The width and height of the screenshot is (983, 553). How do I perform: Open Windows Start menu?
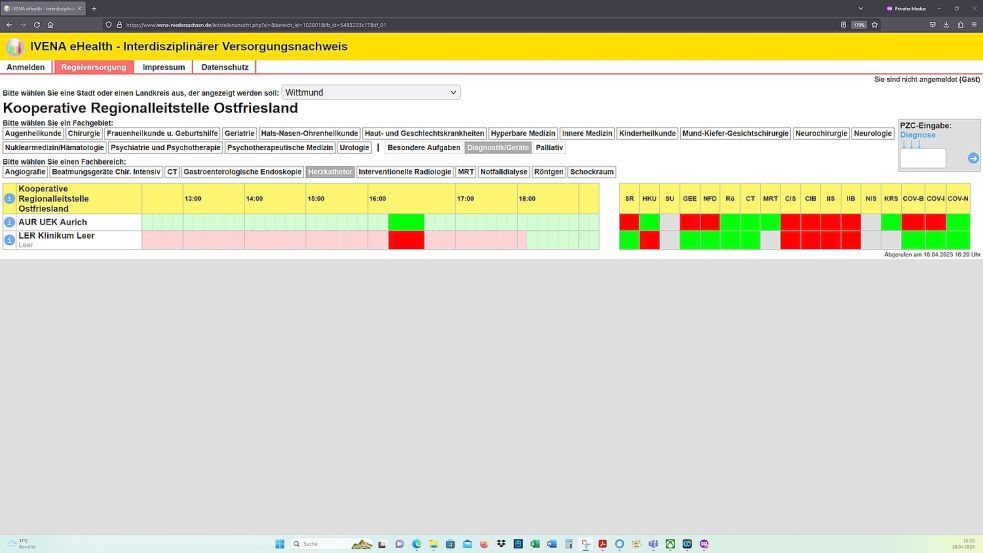pos(280,544)
